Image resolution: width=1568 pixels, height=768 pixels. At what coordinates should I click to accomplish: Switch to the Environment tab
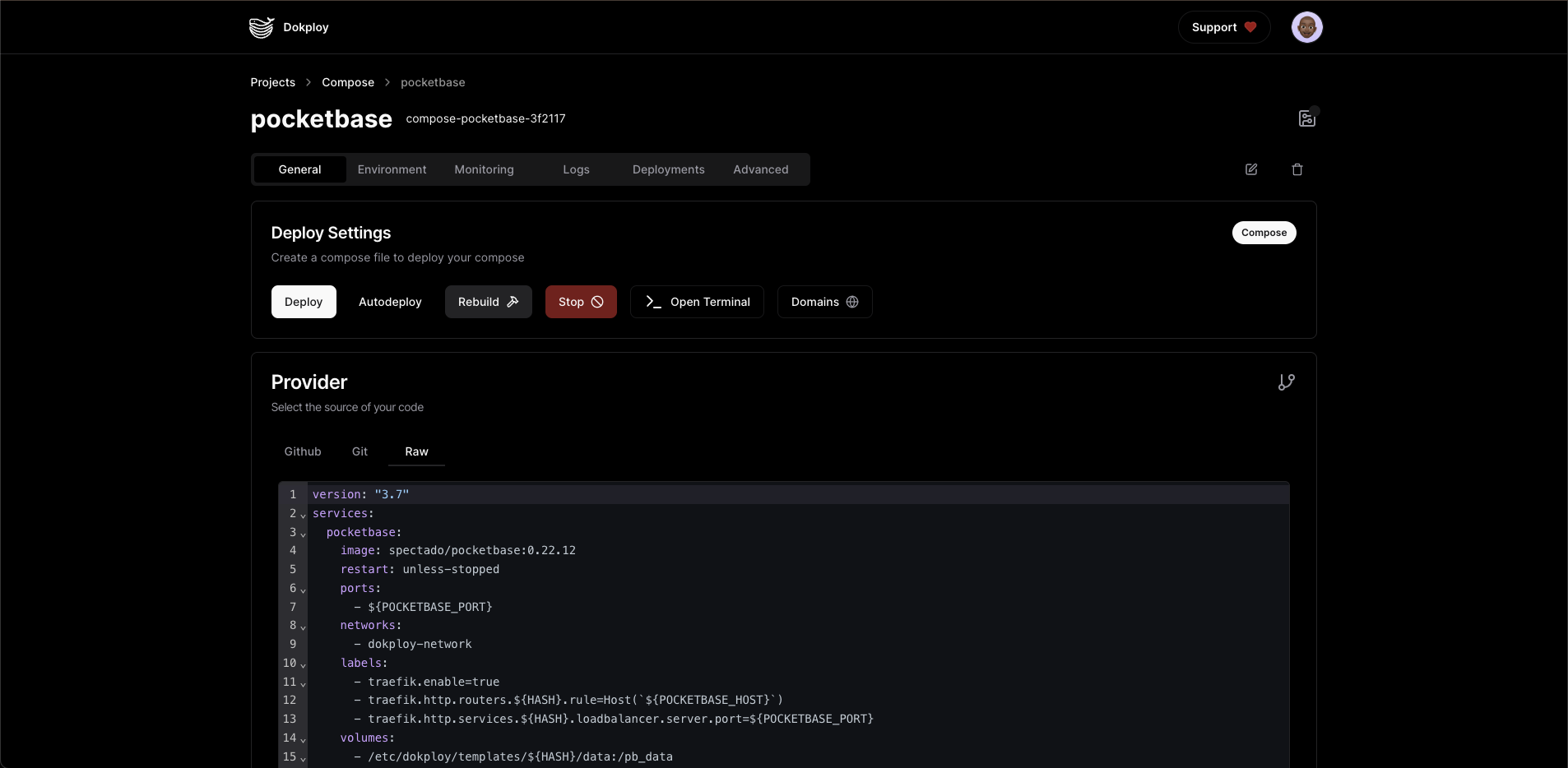392,169
